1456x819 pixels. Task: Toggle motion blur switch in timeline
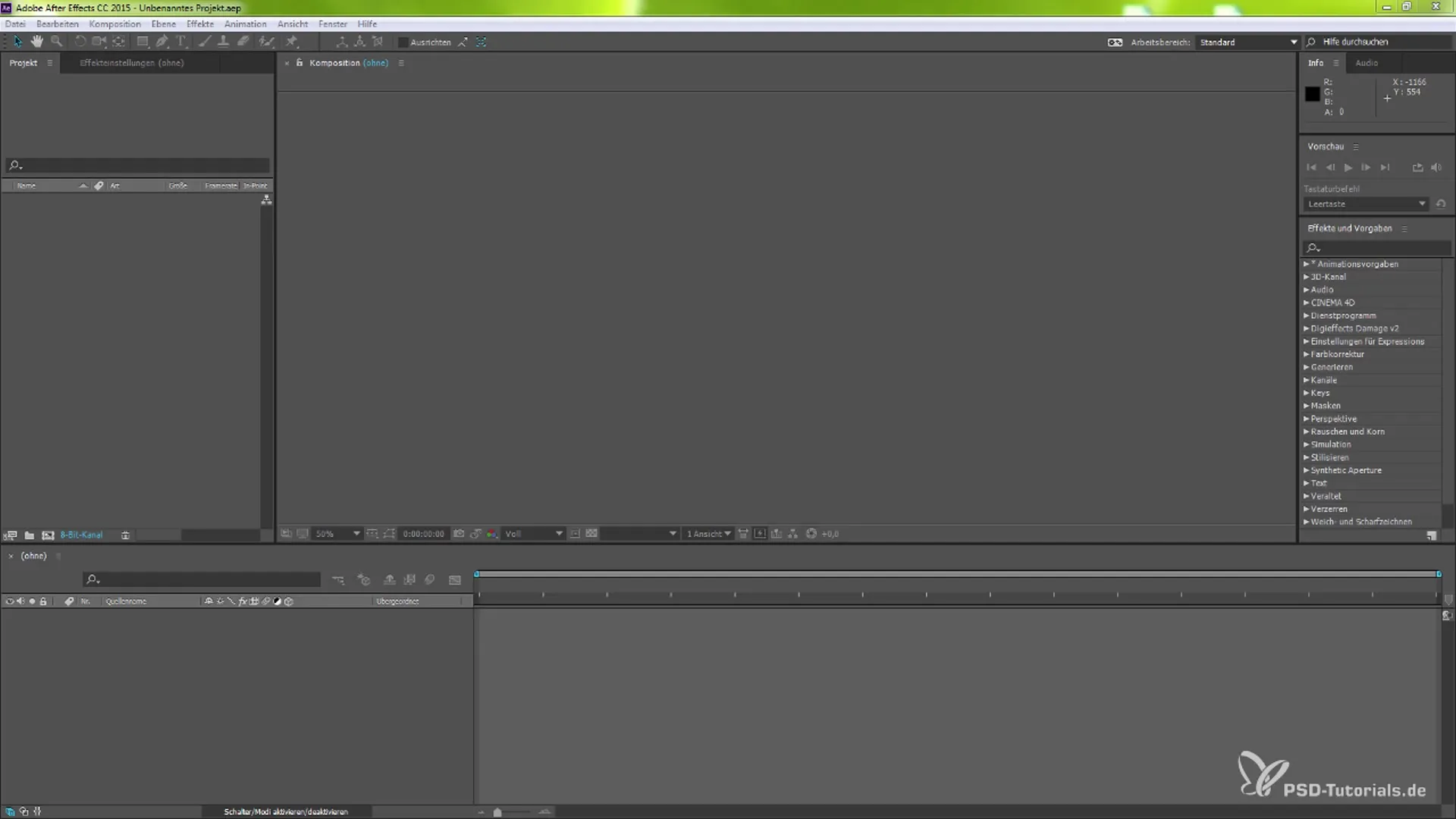430,580
